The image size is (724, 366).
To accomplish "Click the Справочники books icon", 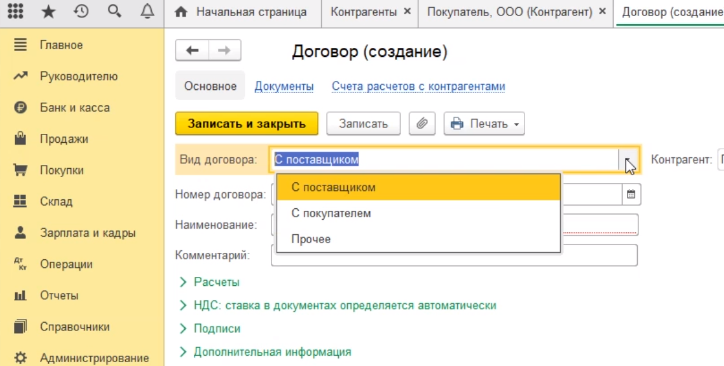I will 20,326.
